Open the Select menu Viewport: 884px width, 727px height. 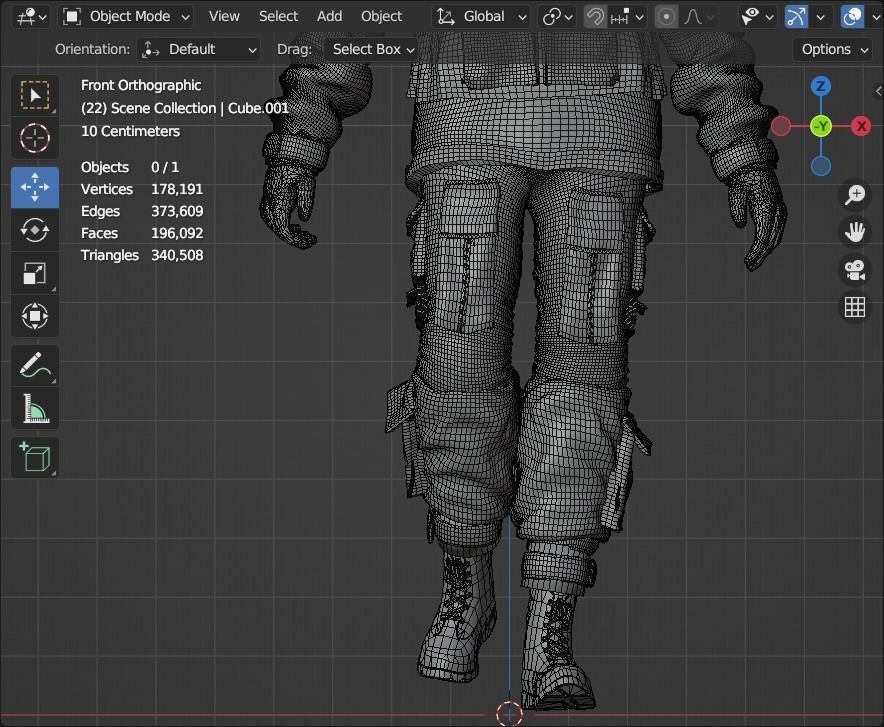pyautogui.click(x=279, y=16)
